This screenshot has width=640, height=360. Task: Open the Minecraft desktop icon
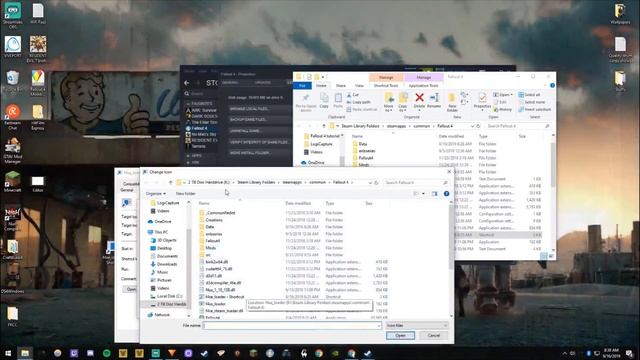pyautogui.click(x=12, y=182)
